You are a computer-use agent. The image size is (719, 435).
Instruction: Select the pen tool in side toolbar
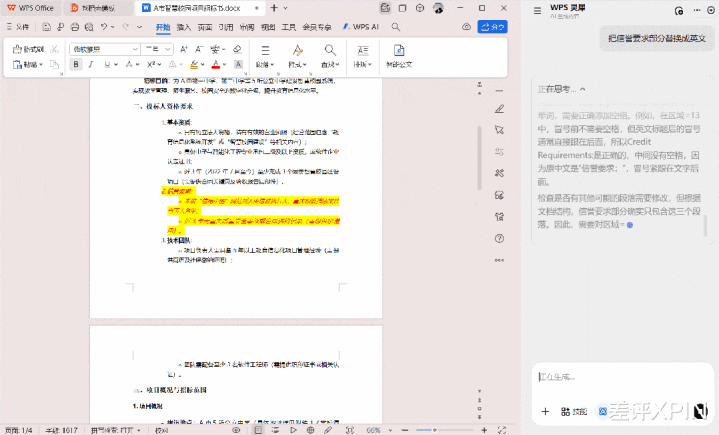click(x=499, y=109)
